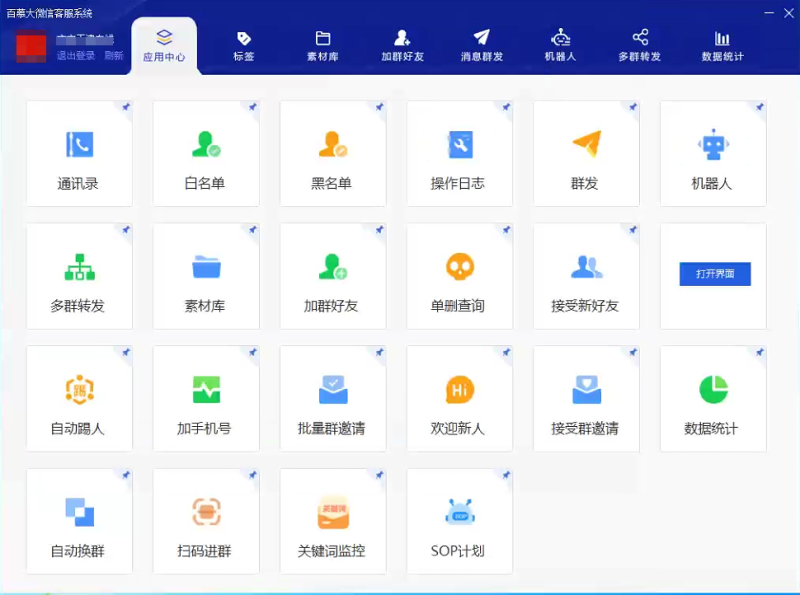Launch the 群发 mass message tool
This screenshot has width=800, height=595.
click(586, 152)
